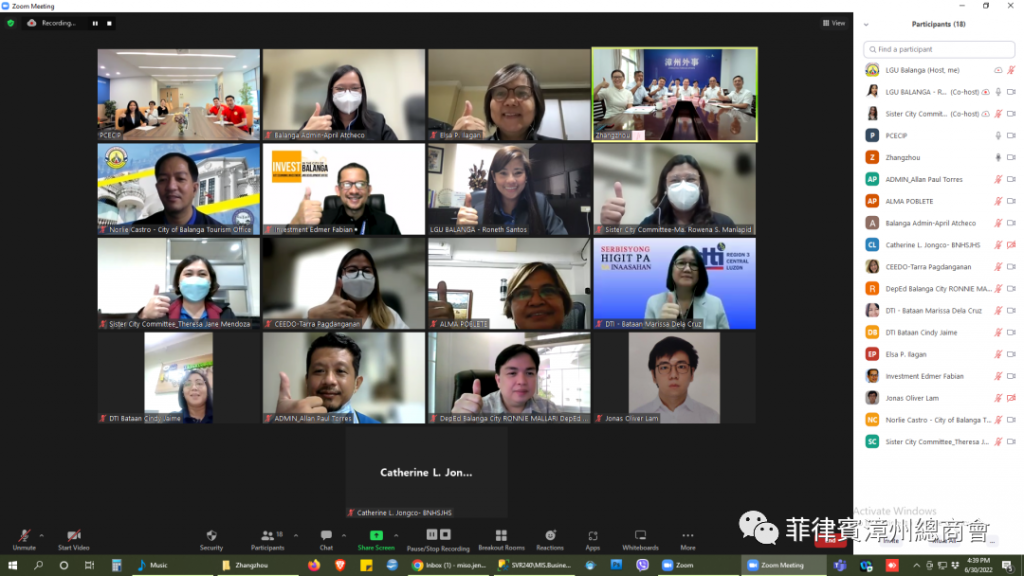Open Sticky Notes from the taskbar
Viewport: 1024px width, 576px height.
coord(366,566)
